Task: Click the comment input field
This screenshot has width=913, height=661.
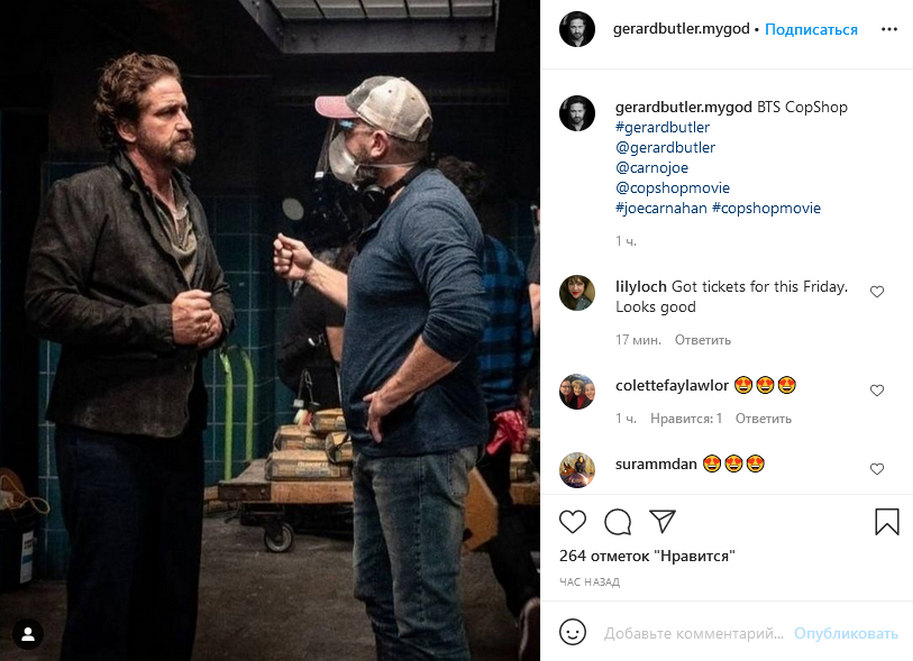Action: click(x=693, y=634)
